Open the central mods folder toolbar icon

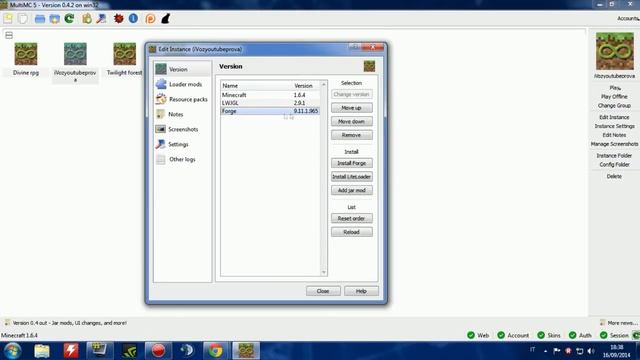[x=54, y=19]
